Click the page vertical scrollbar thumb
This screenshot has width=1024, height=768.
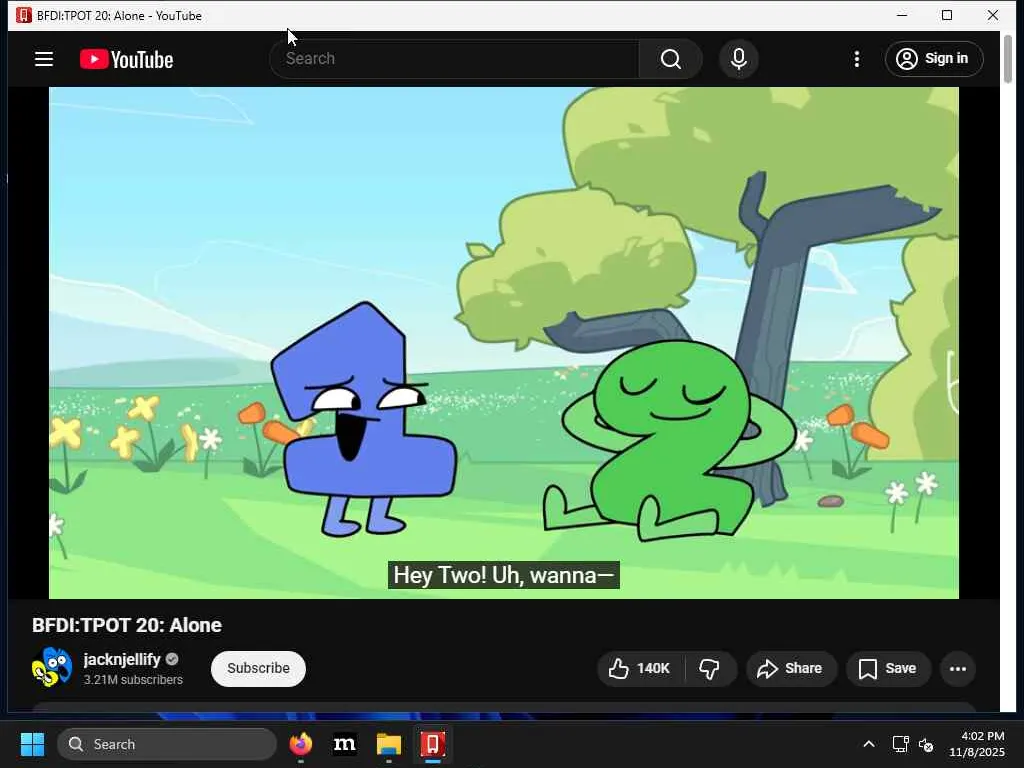coord(1008,59)
